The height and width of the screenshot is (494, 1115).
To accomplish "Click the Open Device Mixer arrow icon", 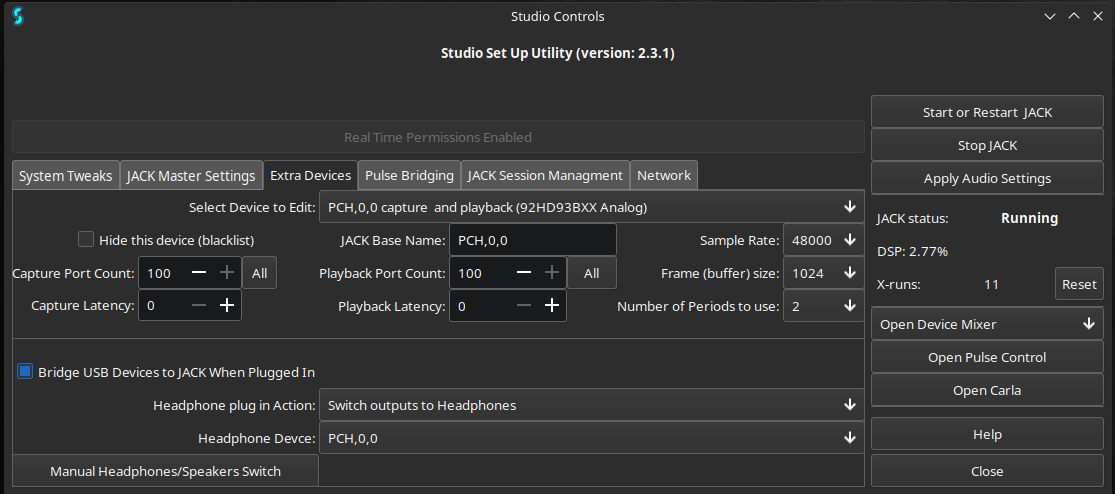I will [x=1089, y=324].
